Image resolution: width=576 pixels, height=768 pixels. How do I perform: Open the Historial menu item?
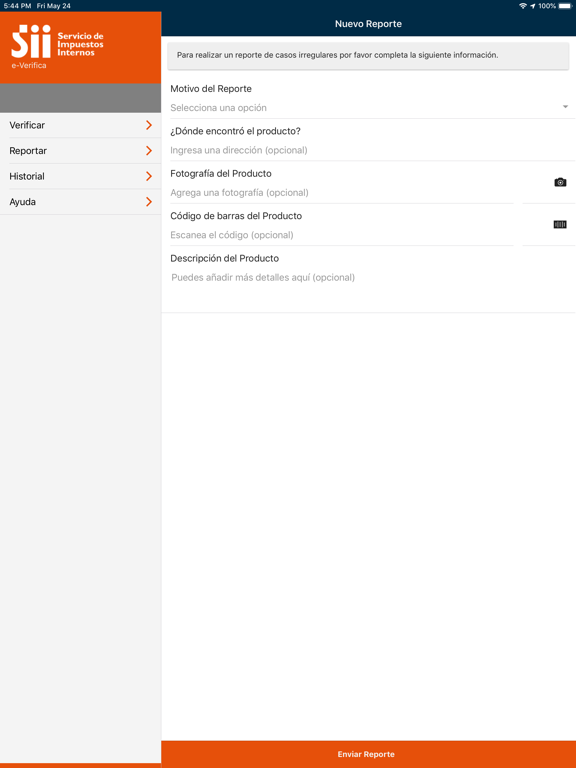pos(80,176)
